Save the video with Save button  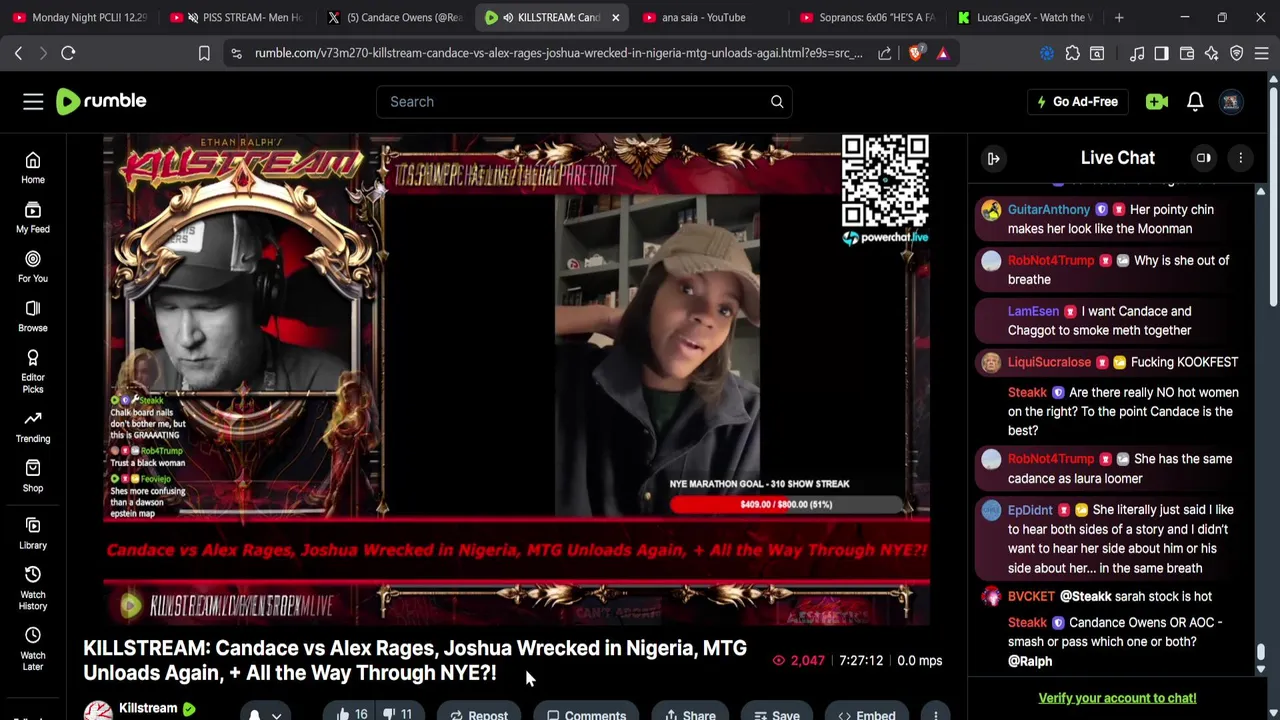(777, 714)
